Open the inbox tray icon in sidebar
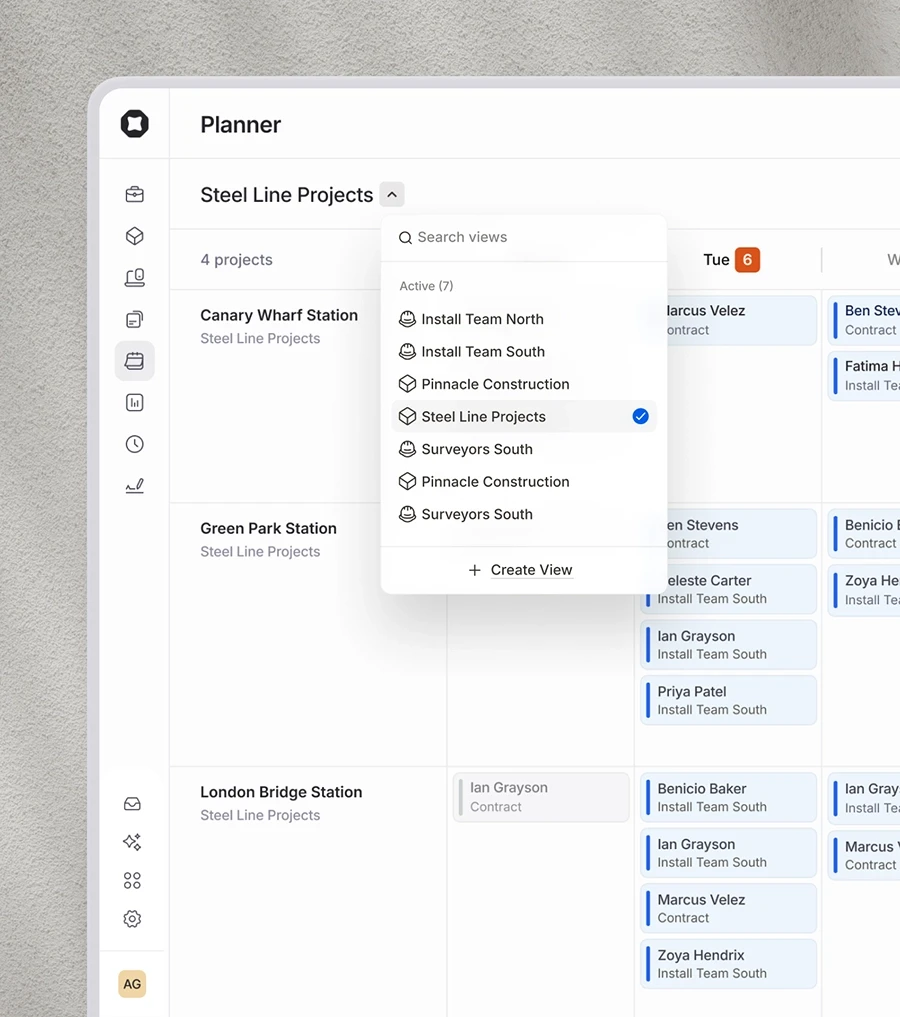900x1017 pixels. point(132,804)
